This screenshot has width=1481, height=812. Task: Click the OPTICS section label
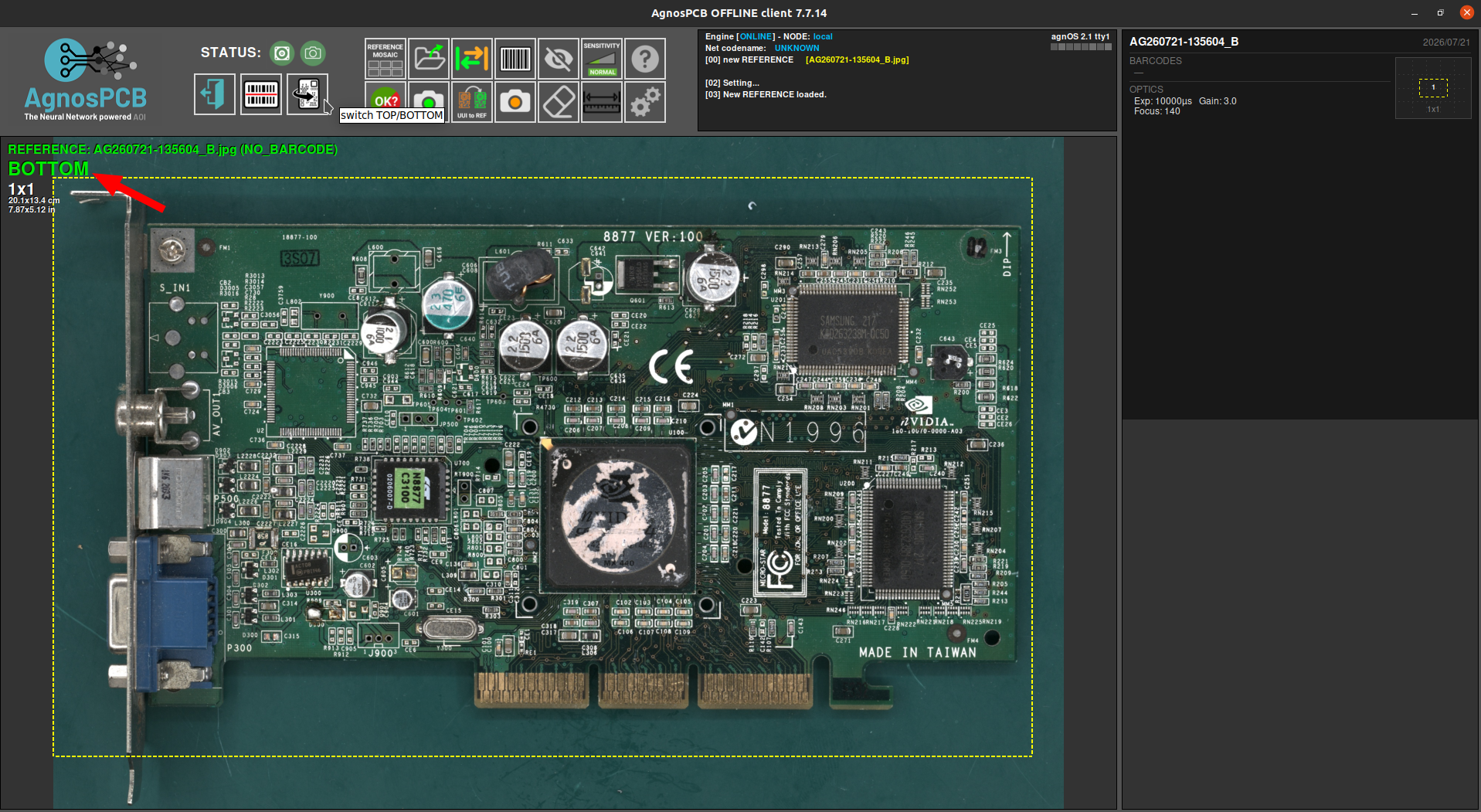coord(1146,90)
